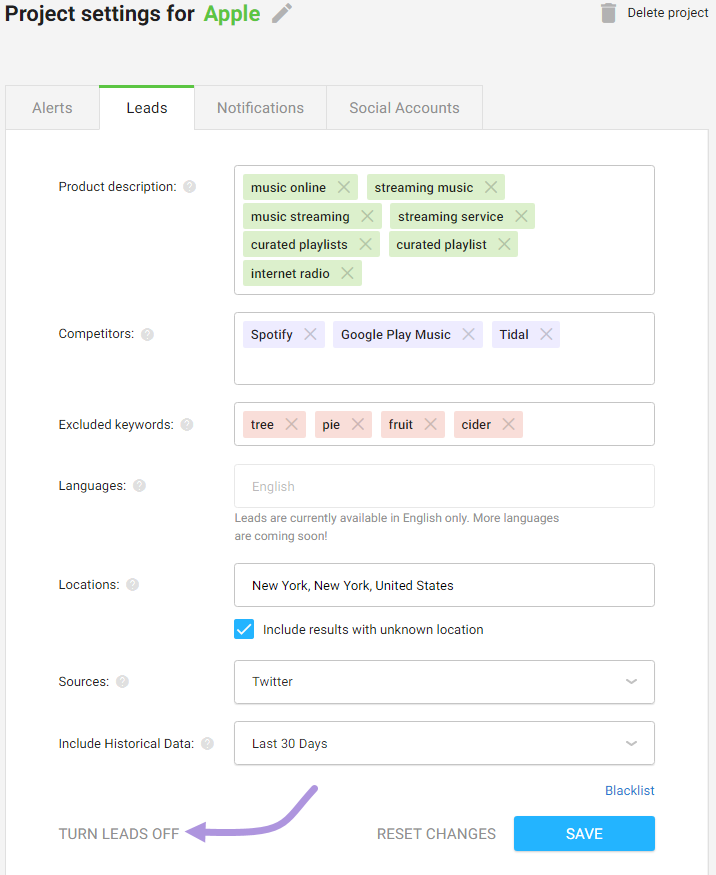Expand the Sources dropdown showing Twitter
Viewport: 716px width, 875px height.
[x=444, y=682]
